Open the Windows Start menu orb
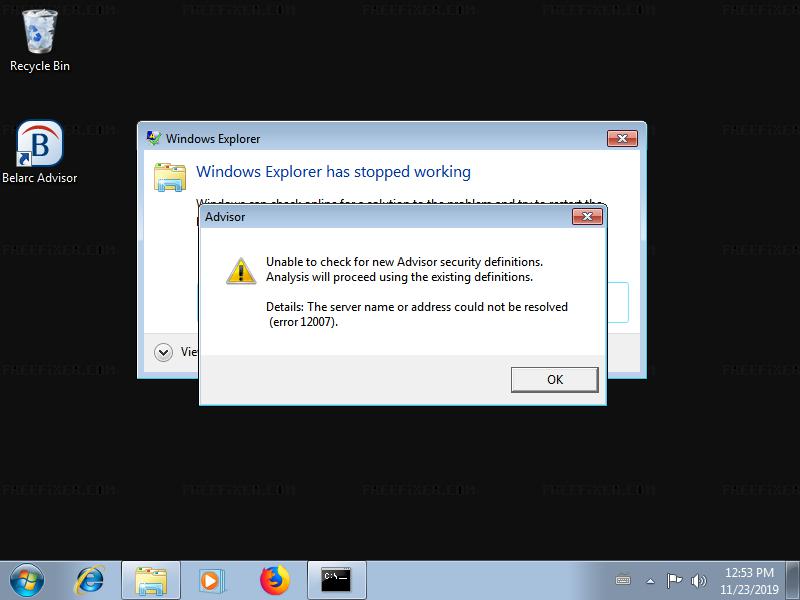This screenshot has height=600, width=800. click(27, 580)
